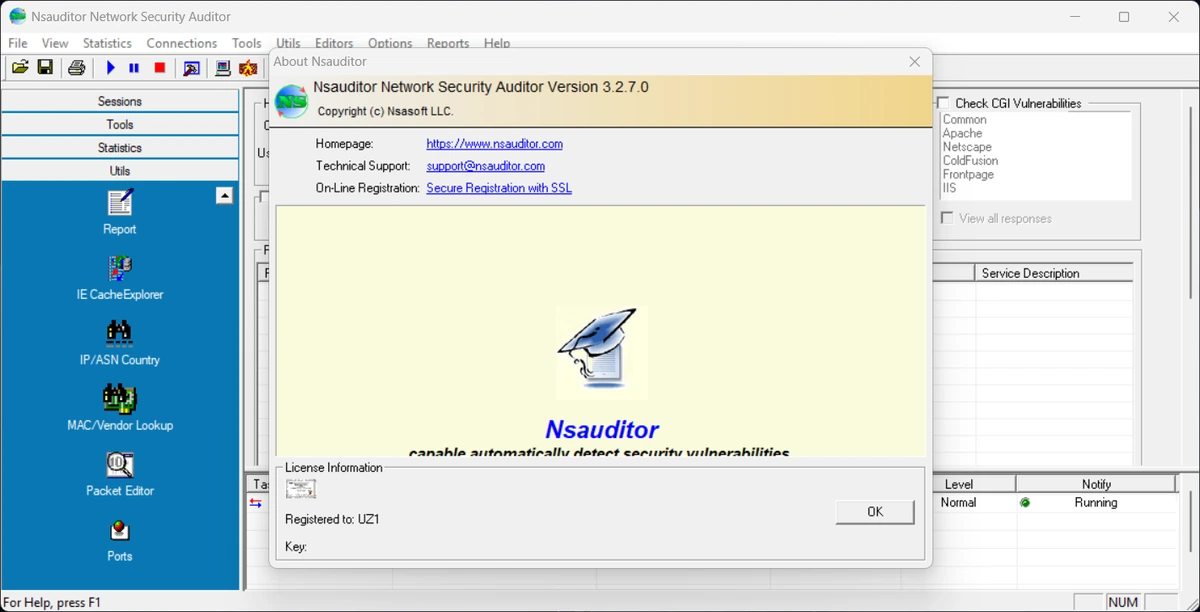Select IIS in CGI list
The image size is (1200, 612).
(949, 188)
